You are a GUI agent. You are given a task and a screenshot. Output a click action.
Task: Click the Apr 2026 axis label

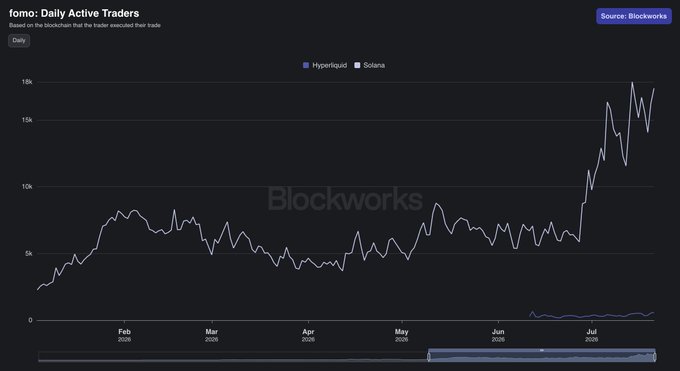tap(308, 335)
